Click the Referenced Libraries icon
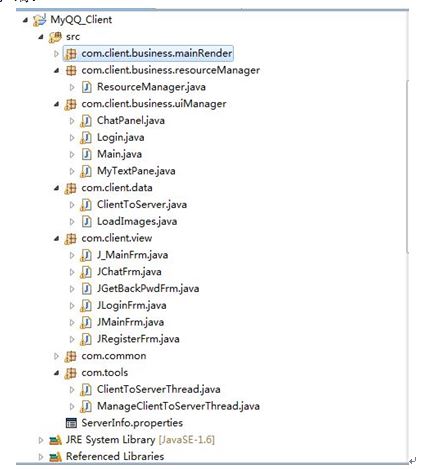 55,457
